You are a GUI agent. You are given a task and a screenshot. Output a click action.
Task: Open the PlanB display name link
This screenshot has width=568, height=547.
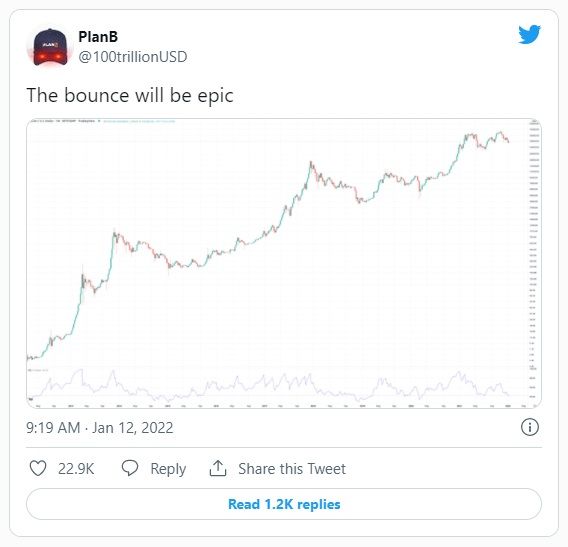[x=98, y=37]
